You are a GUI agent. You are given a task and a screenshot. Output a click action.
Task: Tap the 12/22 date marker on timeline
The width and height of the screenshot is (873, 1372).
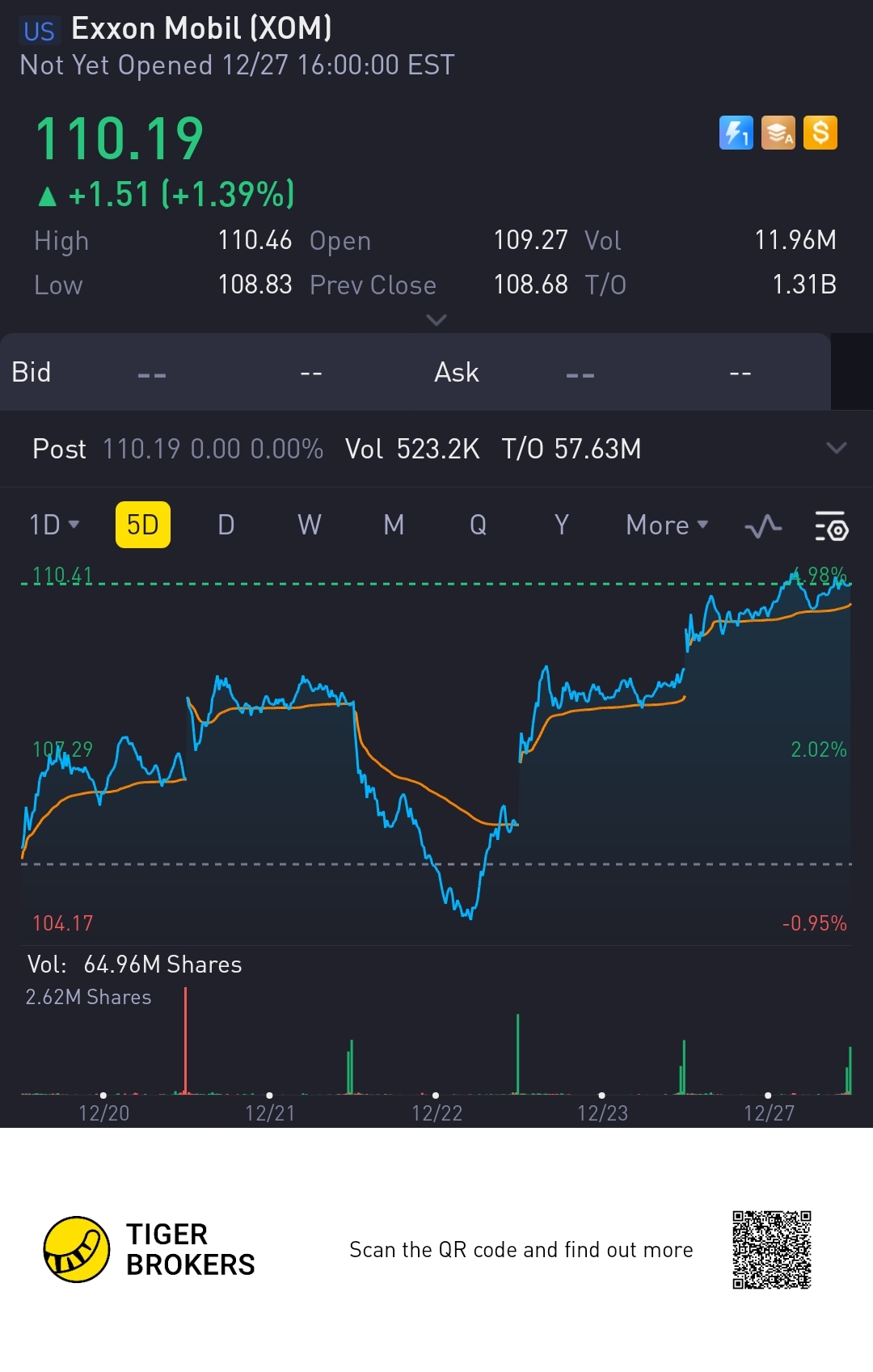436,1112
